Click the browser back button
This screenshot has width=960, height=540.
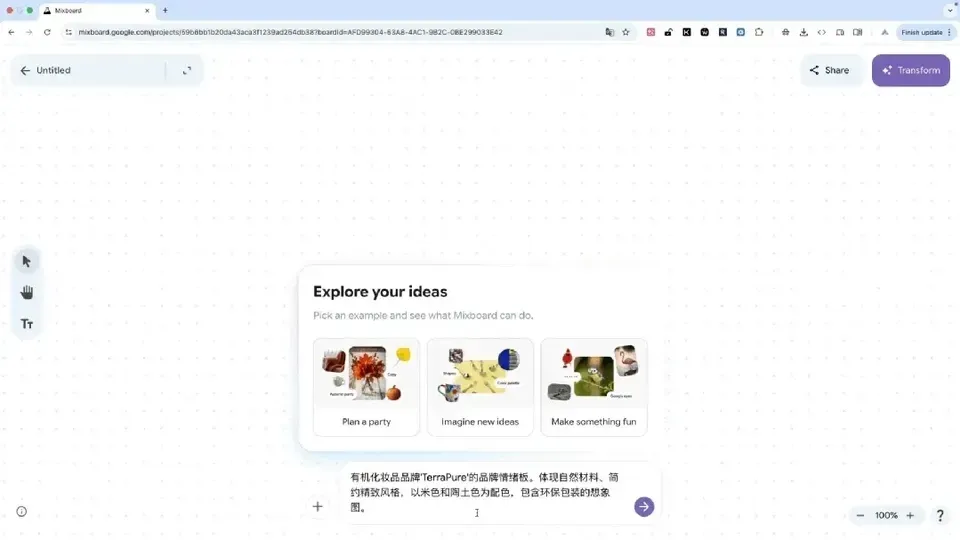pos(11,32)
